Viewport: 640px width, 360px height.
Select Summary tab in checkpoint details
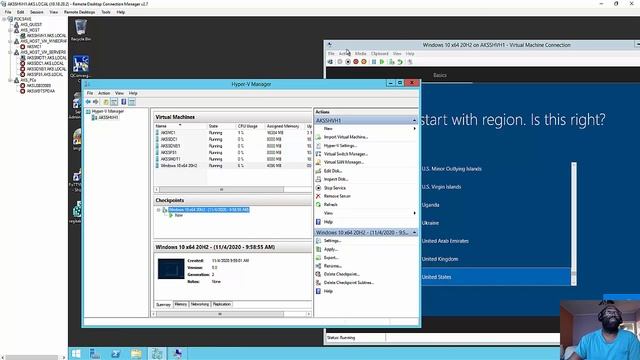[x=163, y=304]
